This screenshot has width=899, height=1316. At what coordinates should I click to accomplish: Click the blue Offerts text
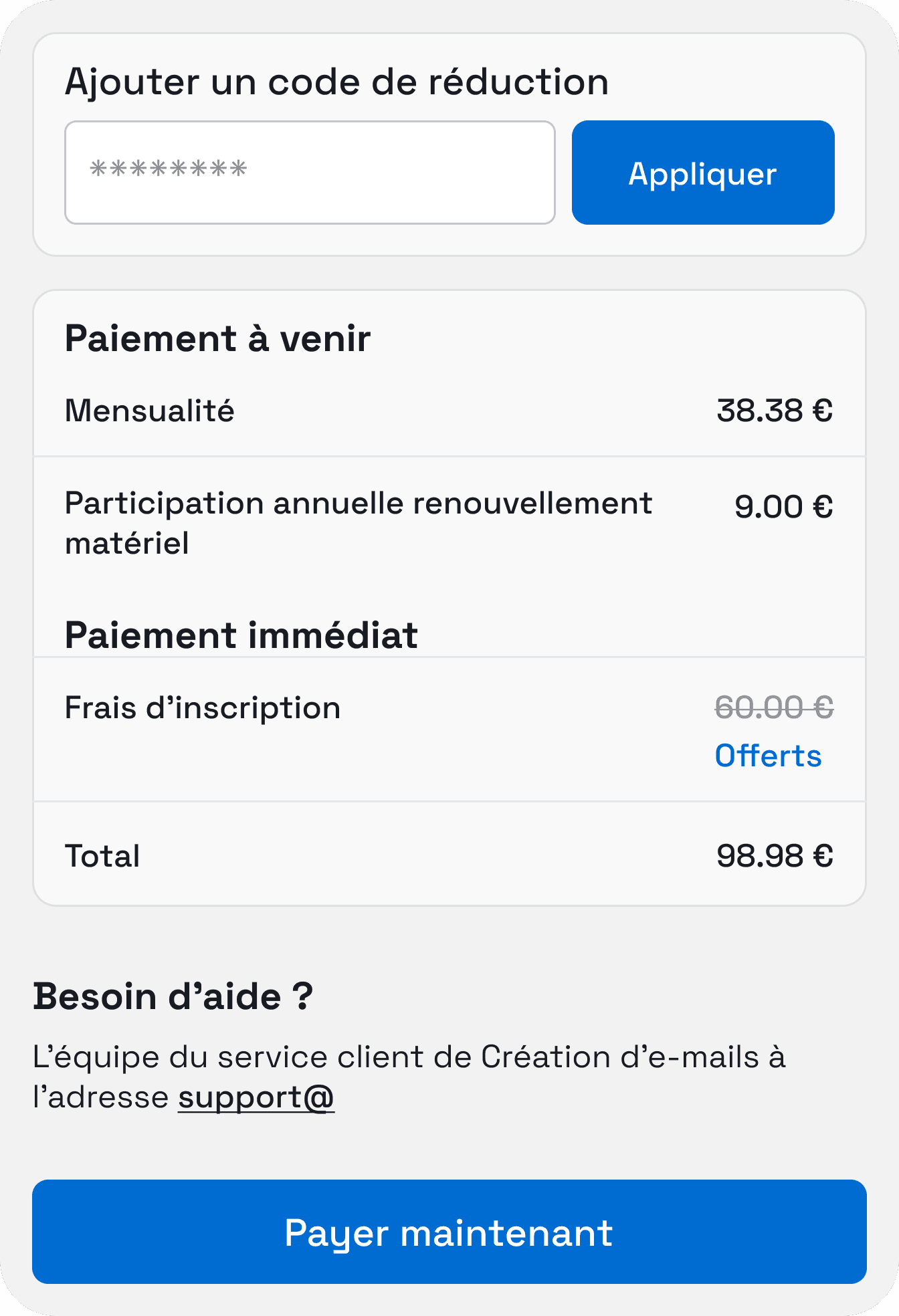point(768,756)
